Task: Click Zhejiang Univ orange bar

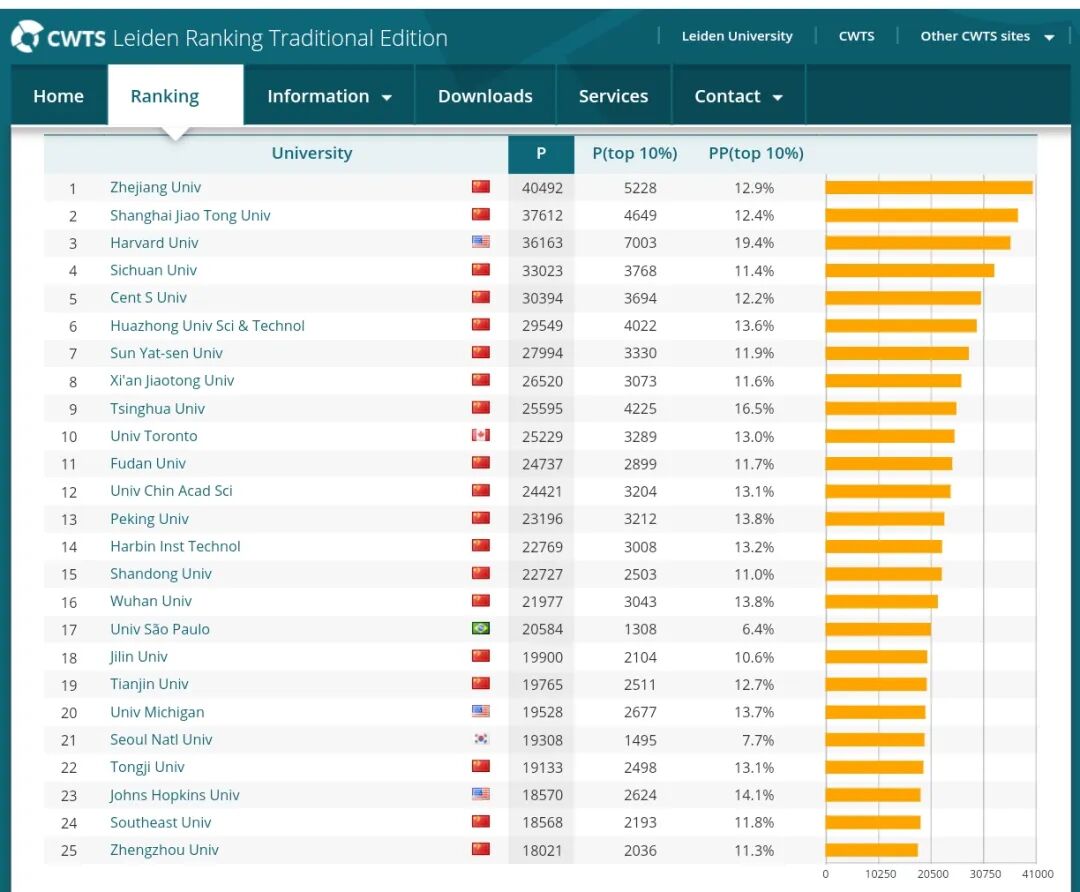Action: click(x=929, y=187)
